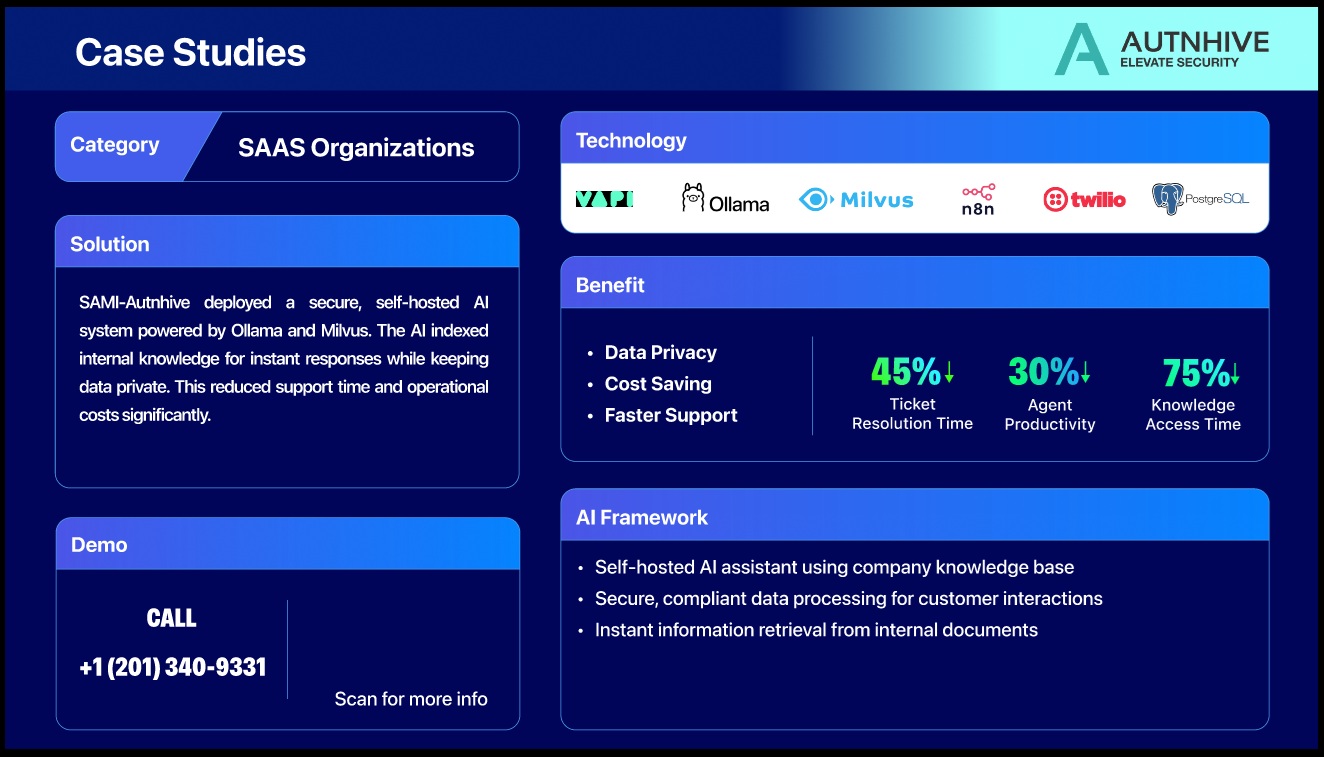Click the Scan for more info link

click(411, 699)
